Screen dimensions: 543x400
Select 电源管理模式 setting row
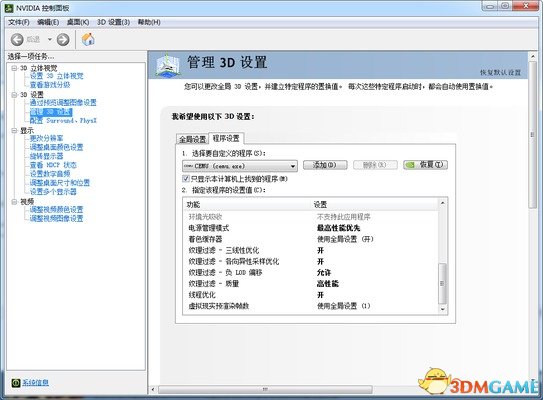[x=311, y=228]
